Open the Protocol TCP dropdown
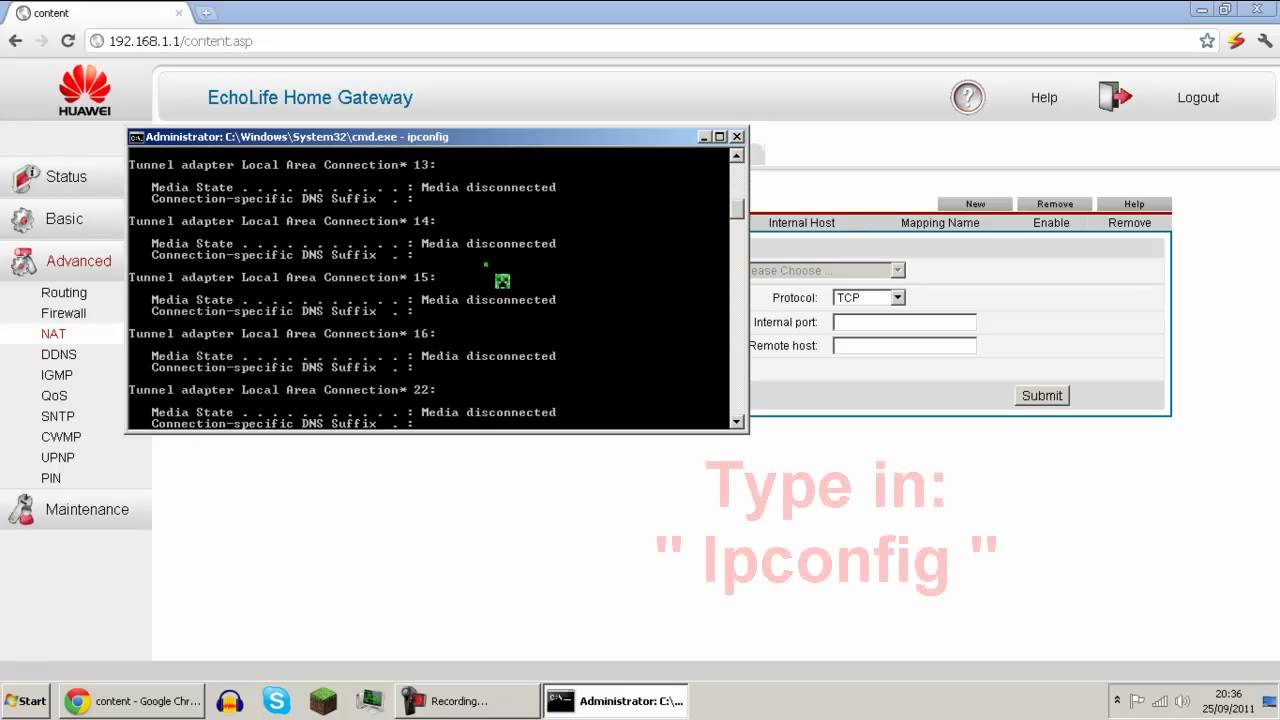The image size is (1280, 720). 869,298
